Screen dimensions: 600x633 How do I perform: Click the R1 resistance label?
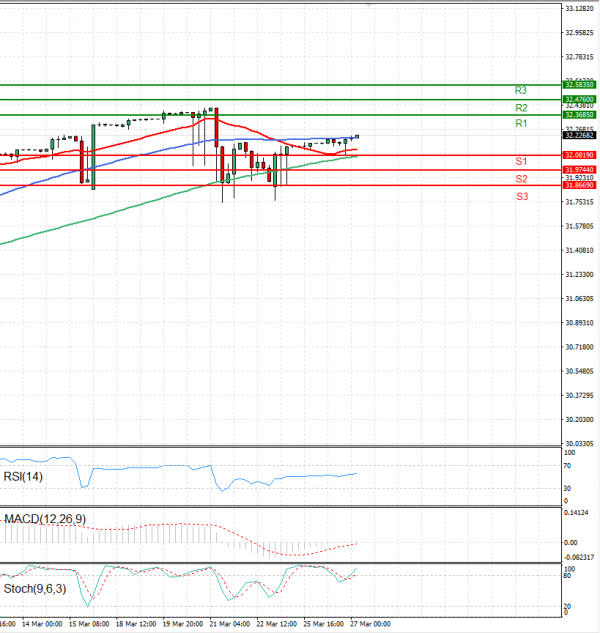tap(521, 123)
